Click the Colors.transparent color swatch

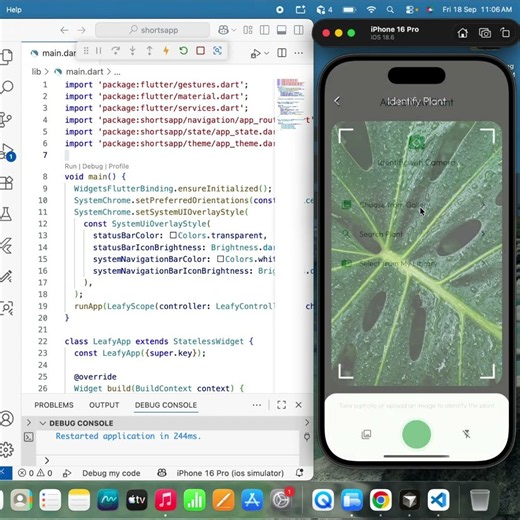coord(173,235)
